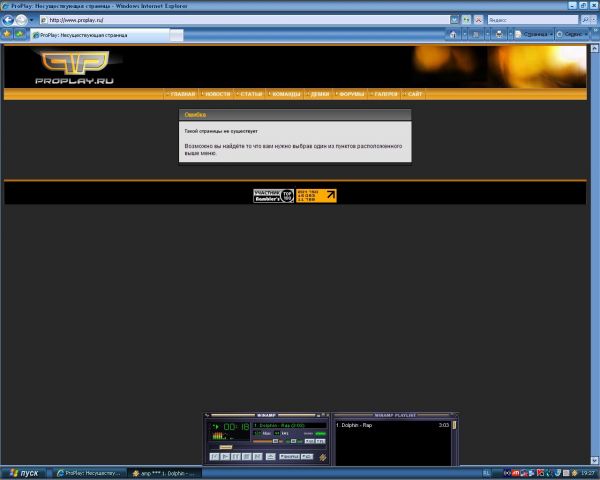Click the magnifier search icon
600x480 pixels.
point(585,20)
